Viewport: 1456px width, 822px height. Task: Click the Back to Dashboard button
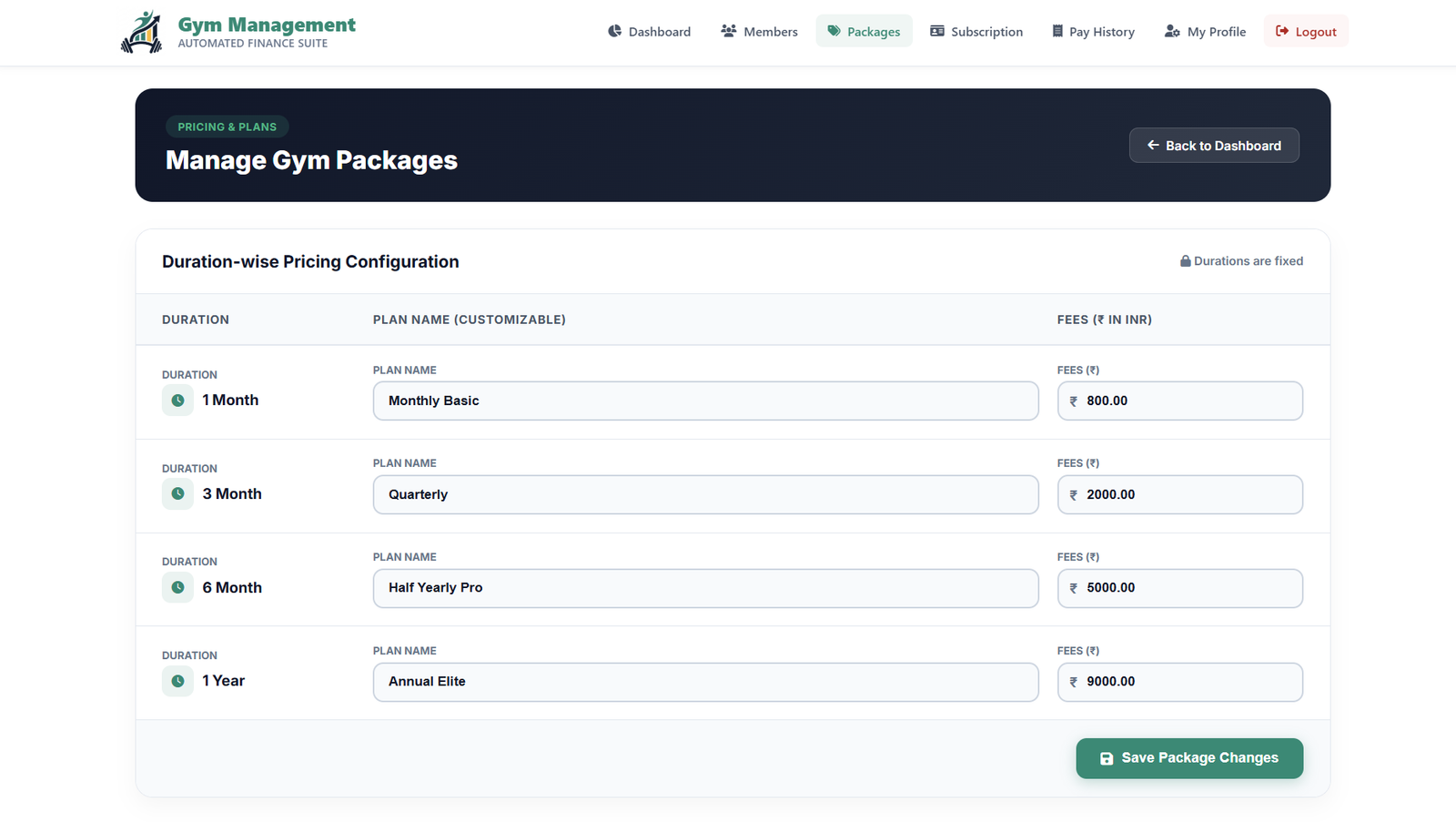(1214, 146)
